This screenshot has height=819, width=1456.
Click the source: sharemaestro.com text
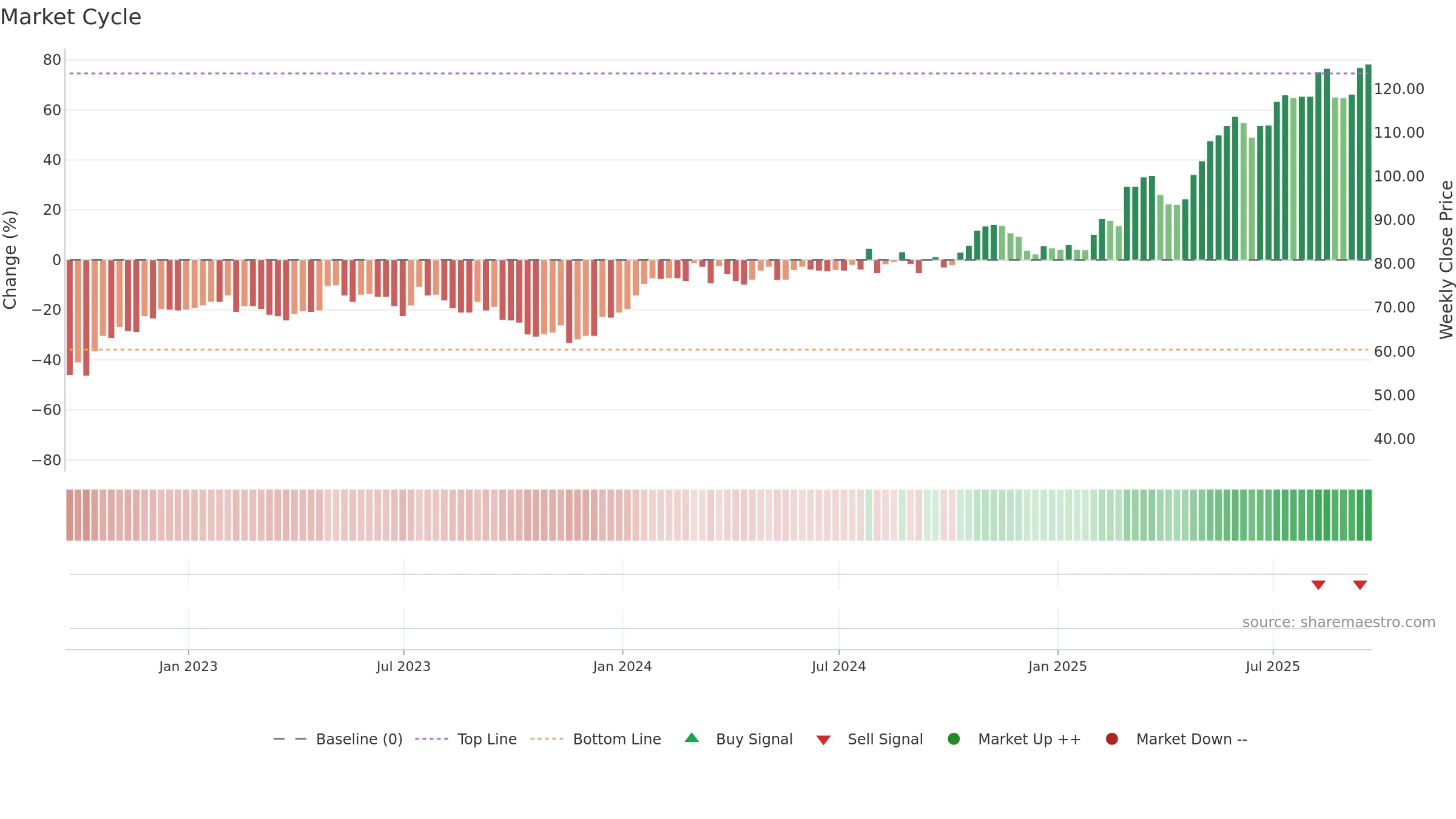1339,622
